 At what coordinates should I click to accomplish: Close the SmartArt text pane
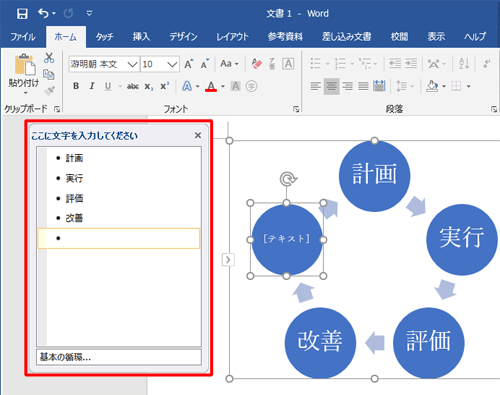pos(198,135)
